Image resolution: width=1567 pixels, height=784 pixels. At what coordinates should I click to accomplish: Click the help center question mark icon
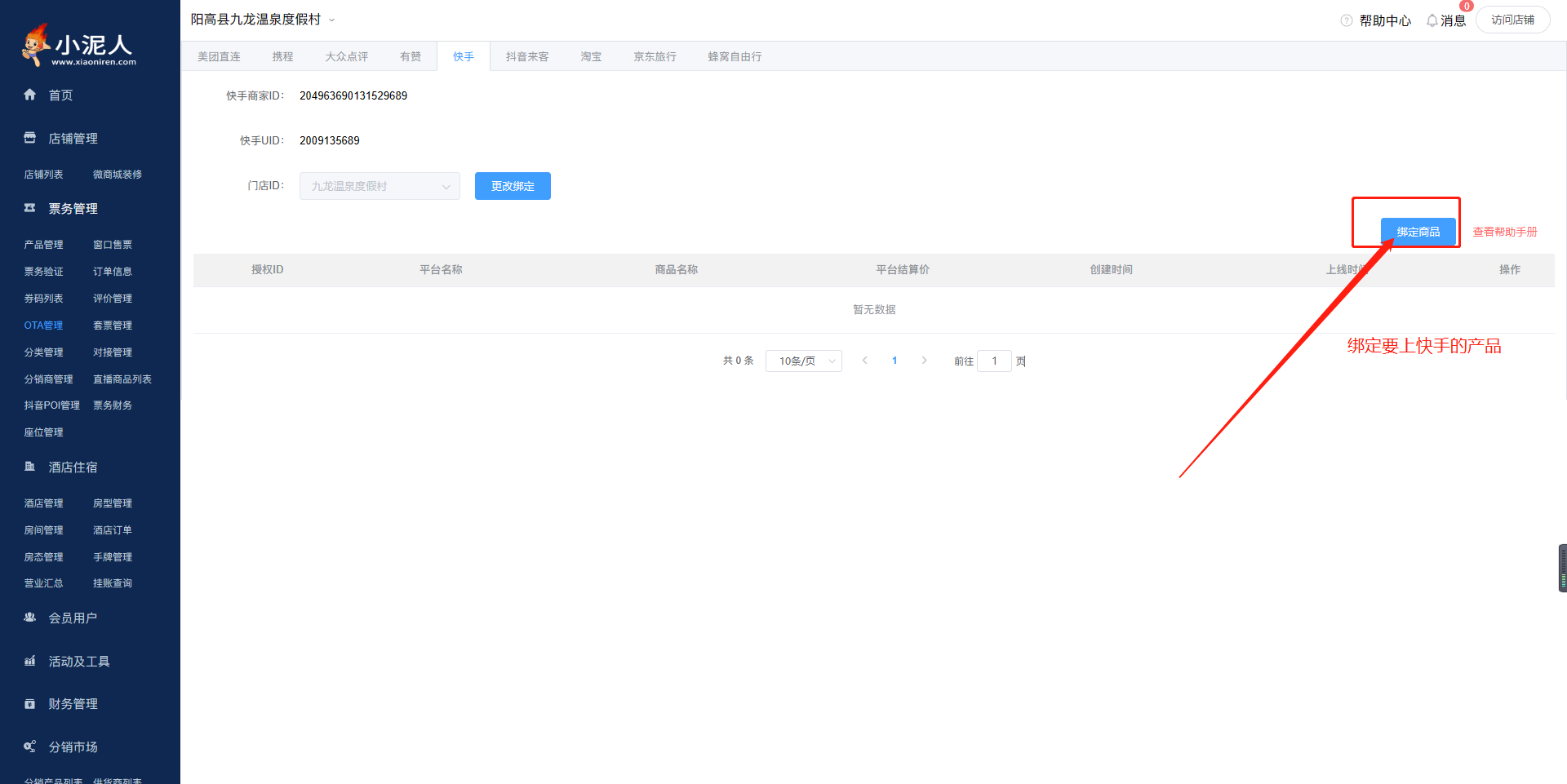[x=1346, y=20]
